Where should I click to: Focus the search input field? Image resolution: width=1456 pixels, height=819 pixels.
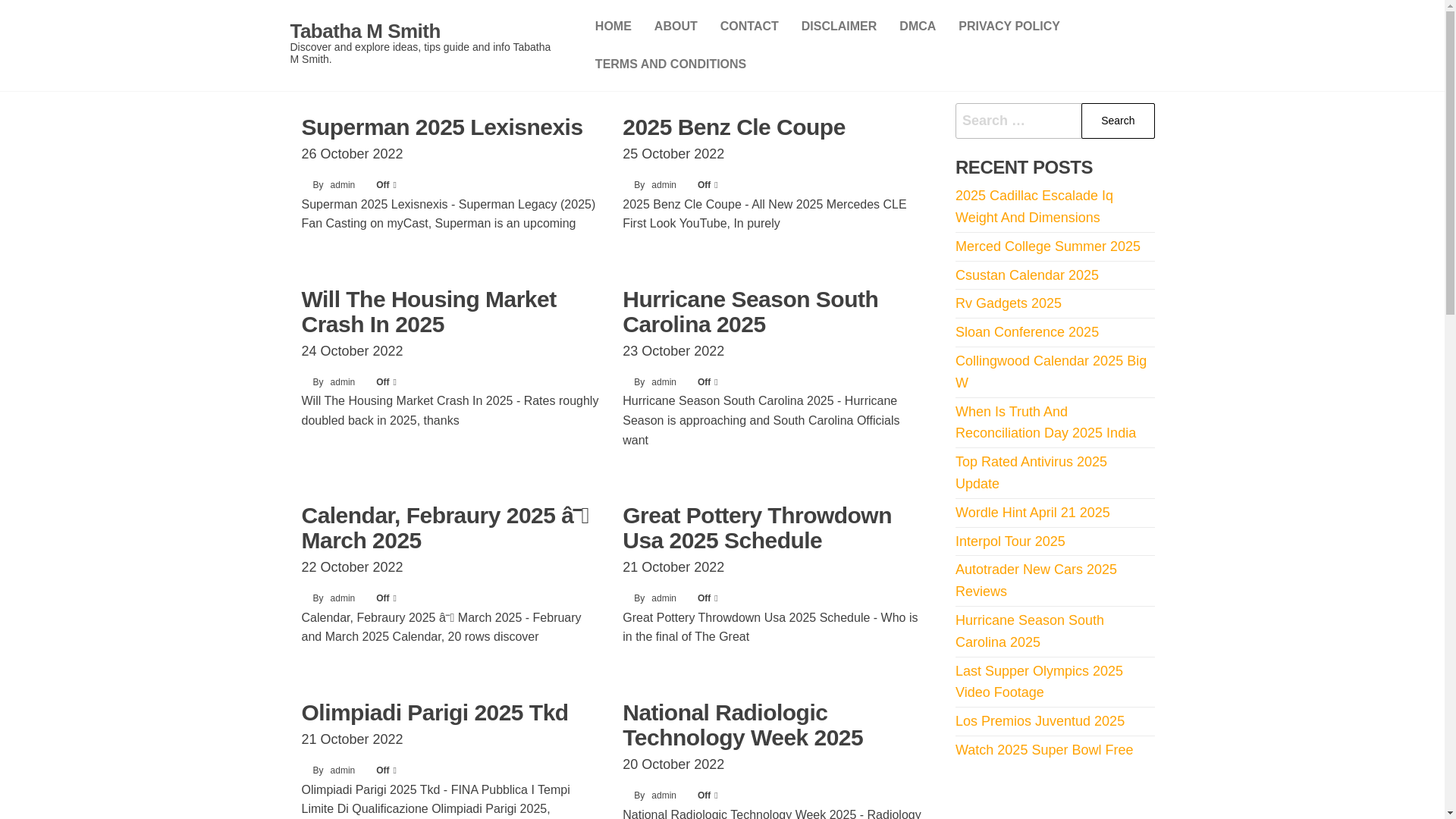[1018, 121]
